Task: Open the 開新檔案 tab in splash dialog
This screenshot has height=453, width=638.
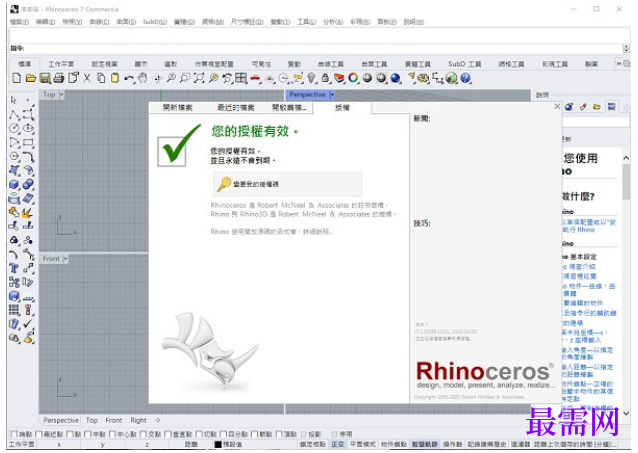Action: tap(177, 108)
